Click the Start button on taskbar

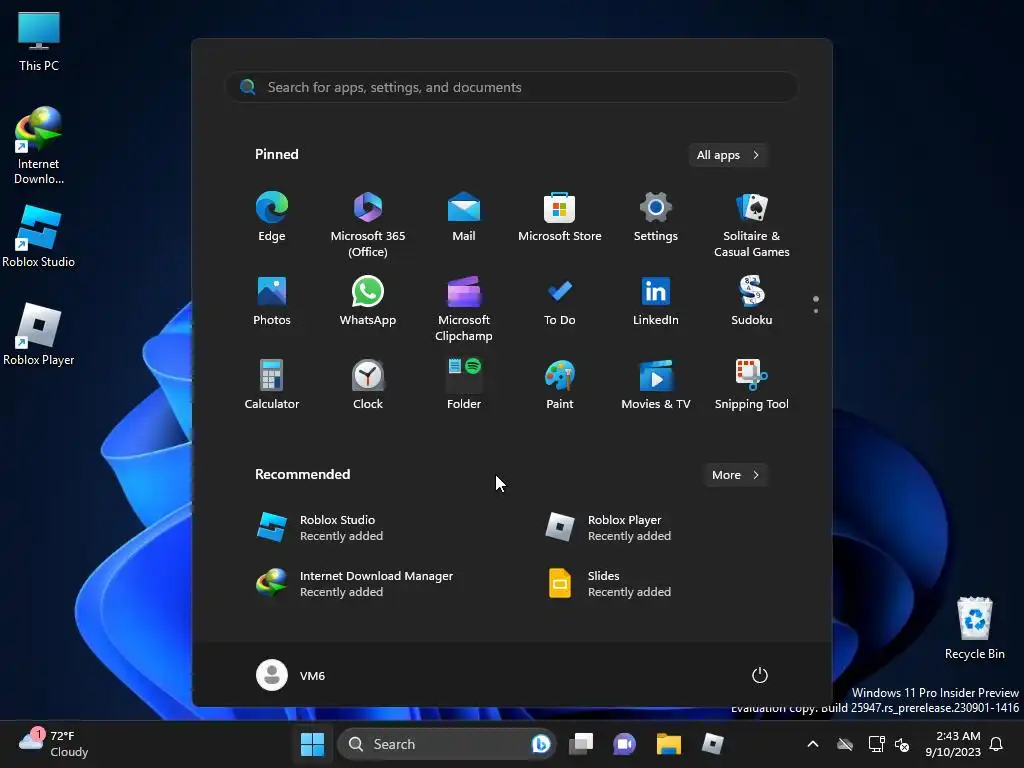(312, 744)
